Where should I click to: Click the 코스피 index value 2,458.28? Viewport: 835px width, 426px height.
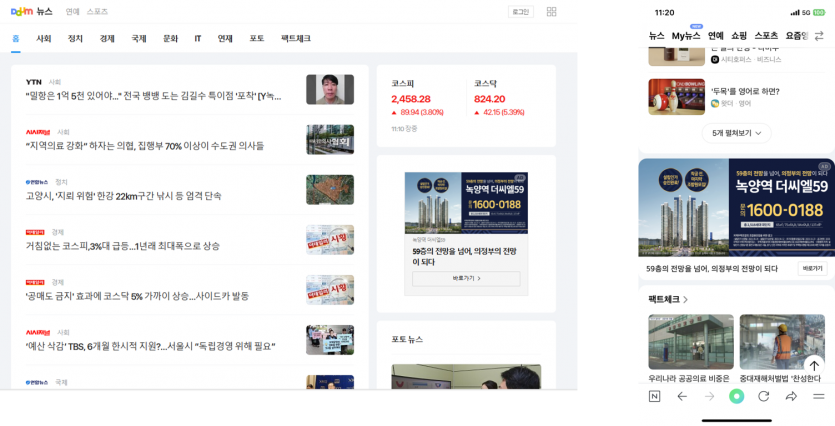point(411,99)
